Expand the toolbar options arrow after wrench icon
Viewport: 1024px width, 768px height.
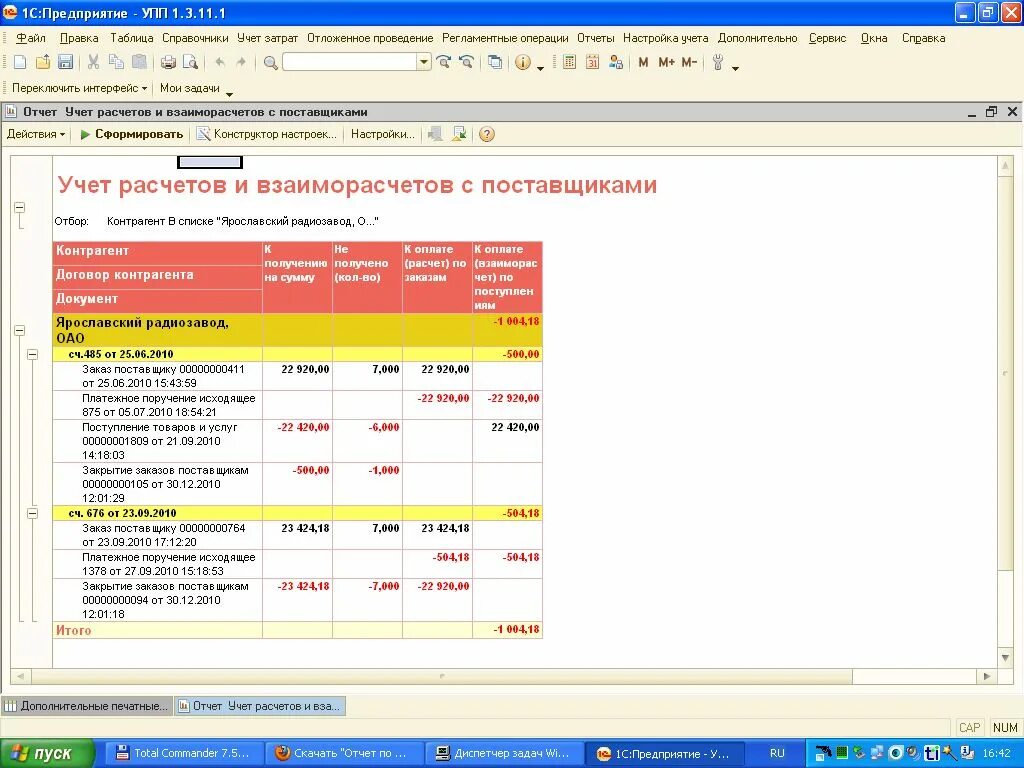pos(735,68)
